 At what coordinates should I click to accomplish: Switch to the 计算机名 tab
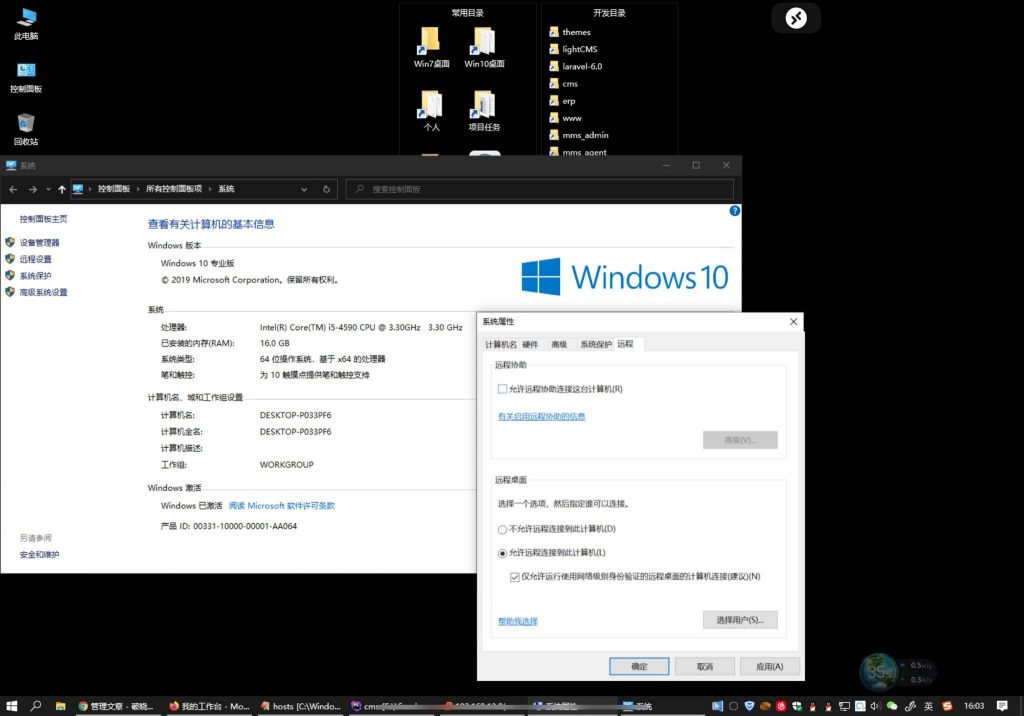point(501,344)
